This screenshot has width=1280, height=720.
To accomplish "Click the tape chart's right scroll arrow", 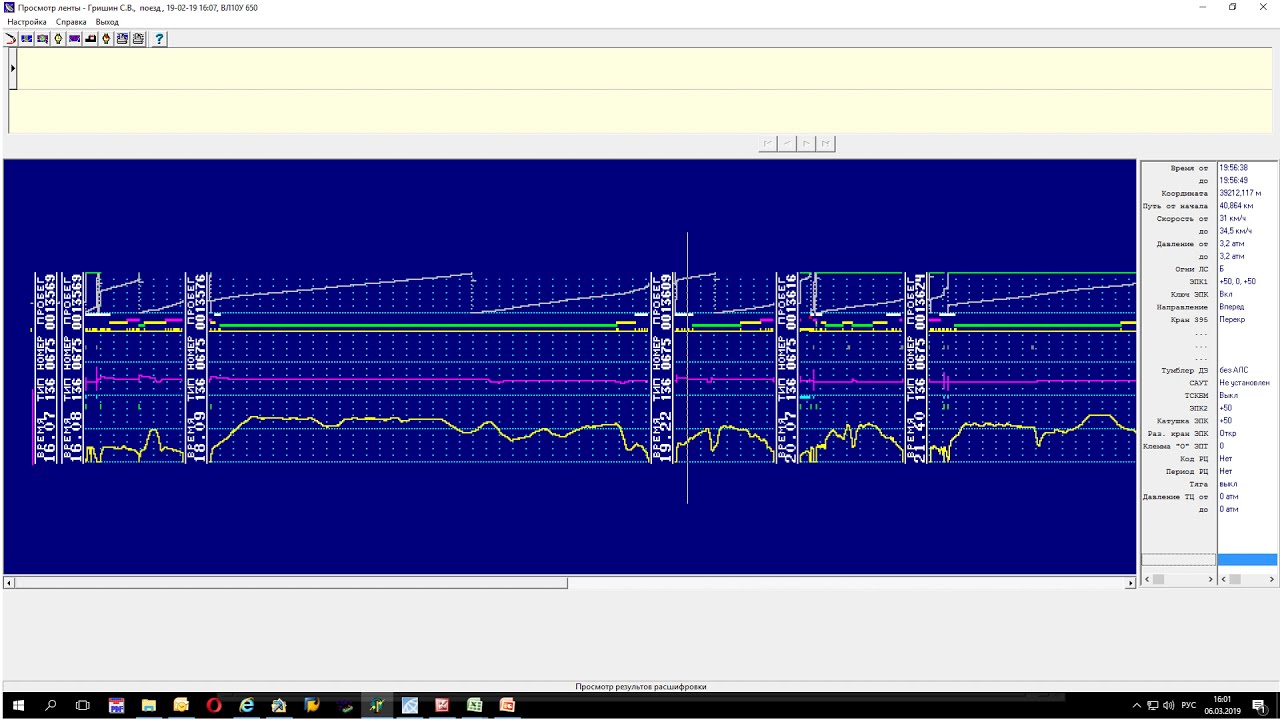I will pos(1131,583).
